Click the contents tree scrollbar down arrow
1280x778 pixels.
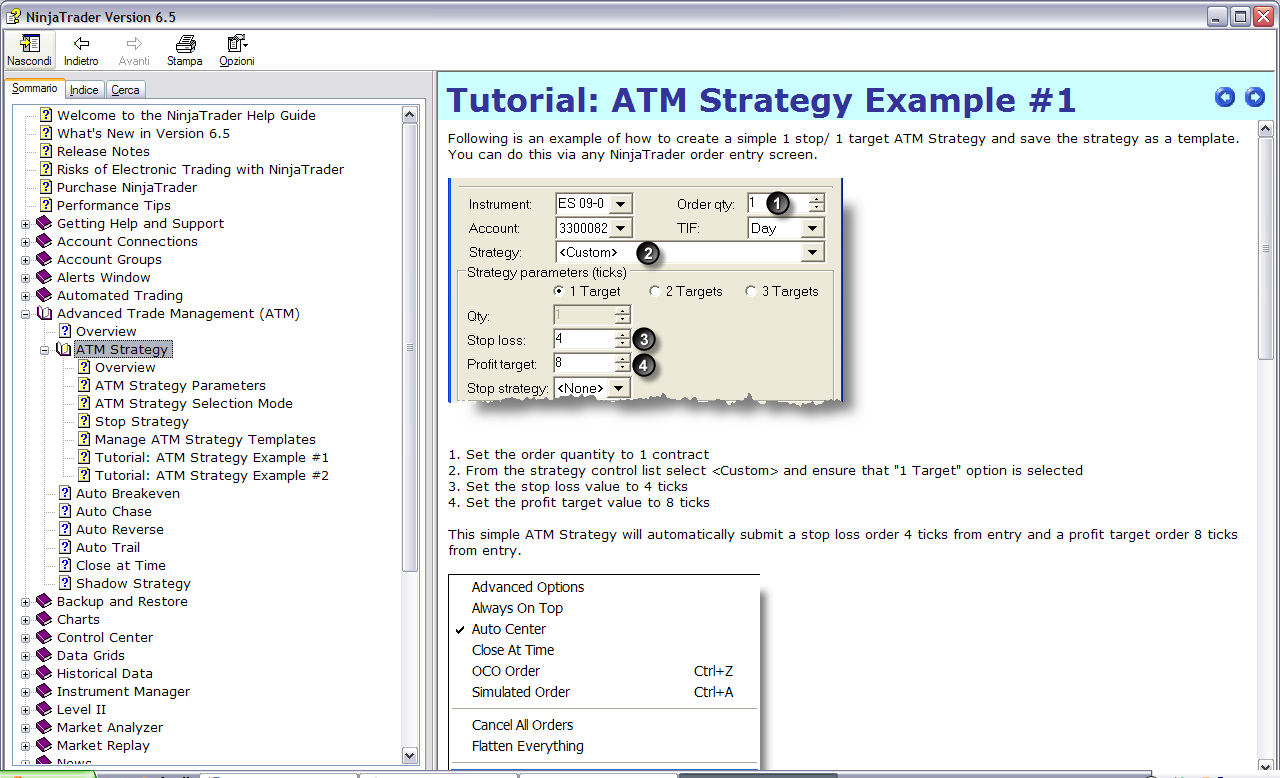pos(410,756)
